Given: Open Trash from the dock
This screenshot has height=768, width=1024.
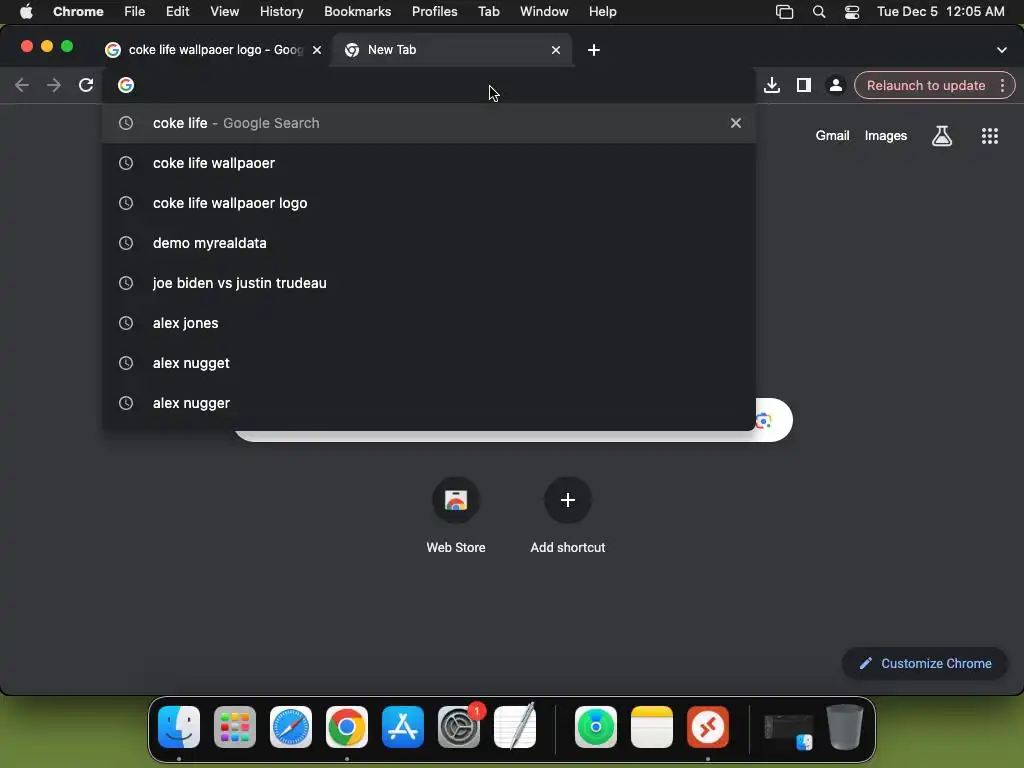Looking at the screenshot, I should pyautogui.click(x=844, y=727).
